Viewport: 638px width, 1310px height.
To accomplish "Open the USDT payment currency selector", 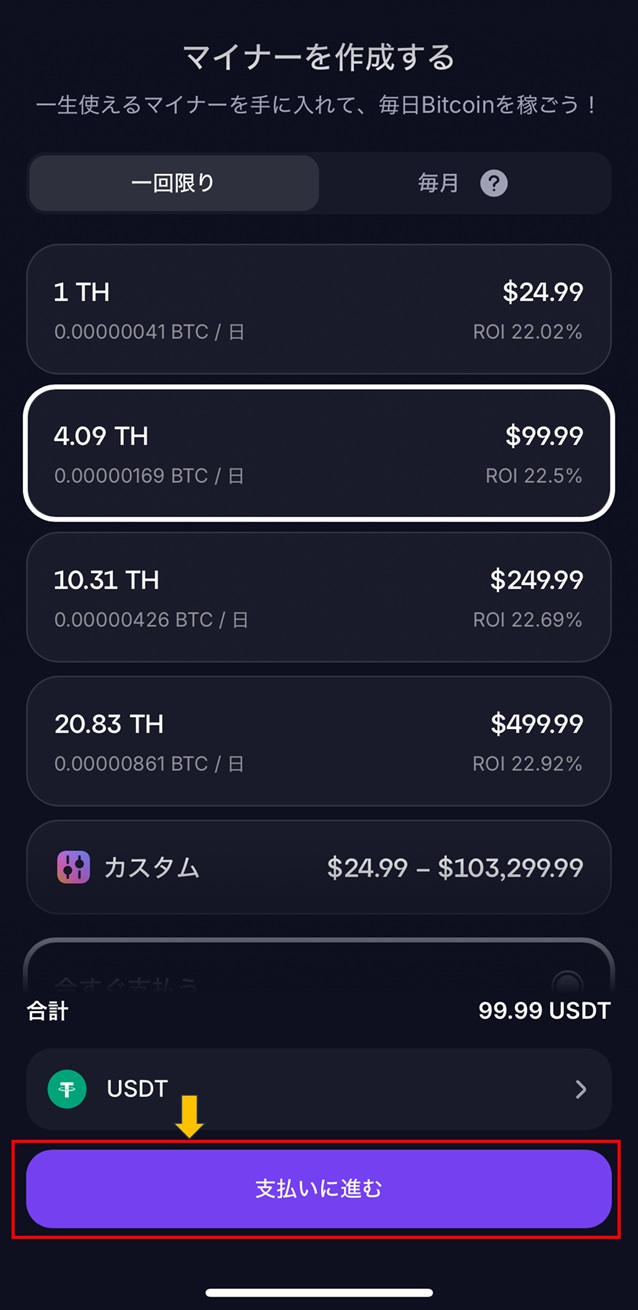I will [318, 1089].
